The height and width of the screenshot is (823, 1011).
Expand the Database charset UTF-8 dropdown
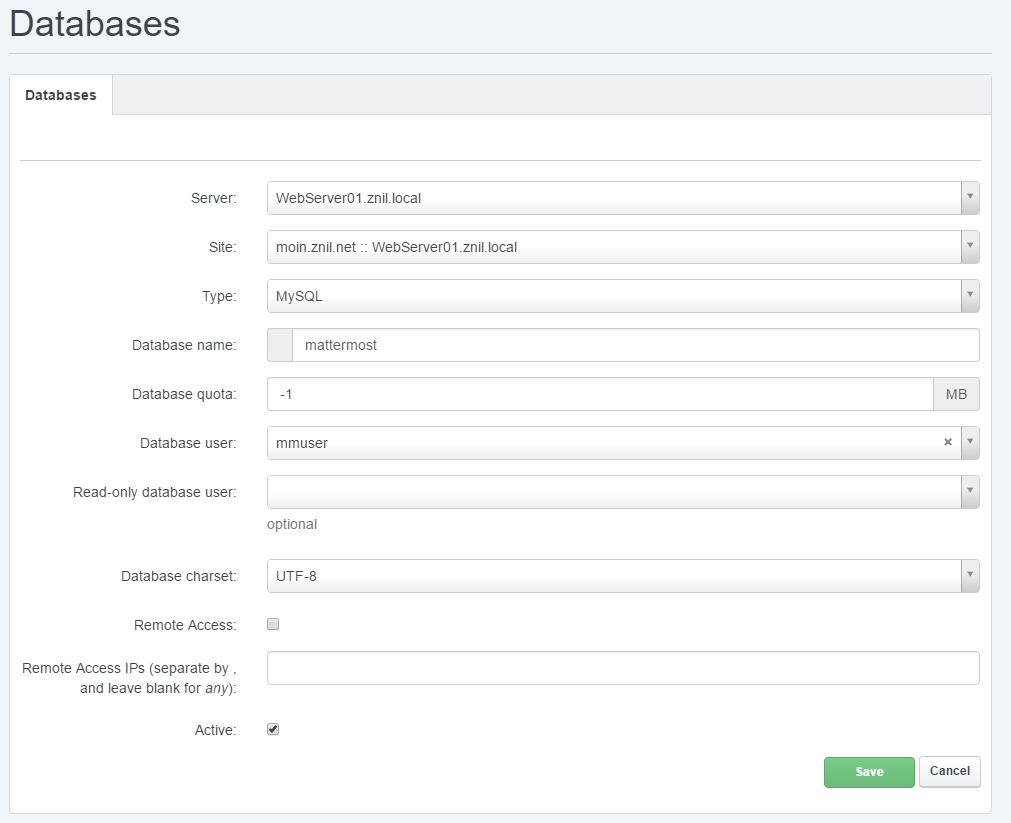coord(969,576)
